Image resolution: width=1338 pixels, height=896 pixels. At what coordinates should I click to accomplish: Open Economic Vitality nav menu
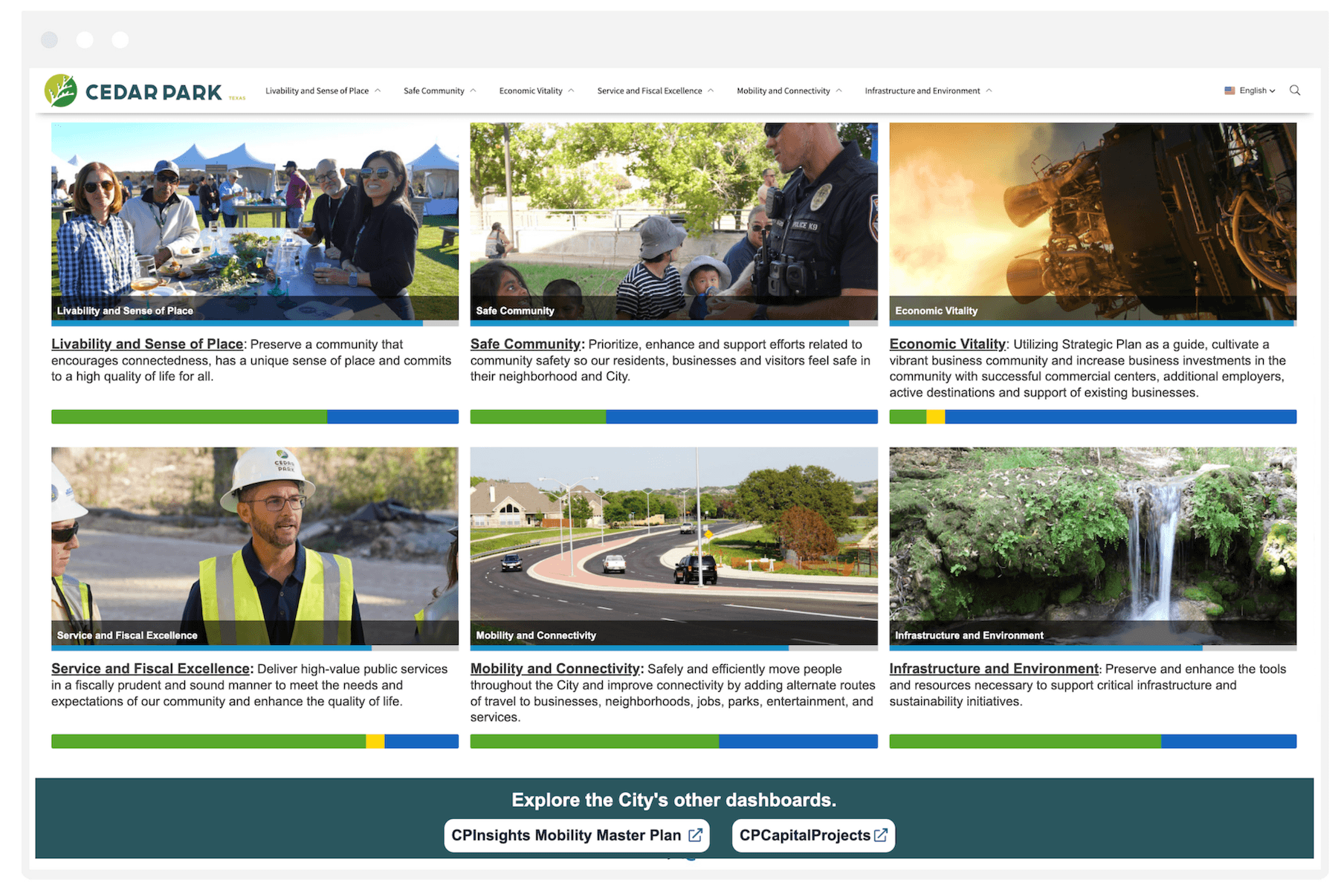coord(531,91)
